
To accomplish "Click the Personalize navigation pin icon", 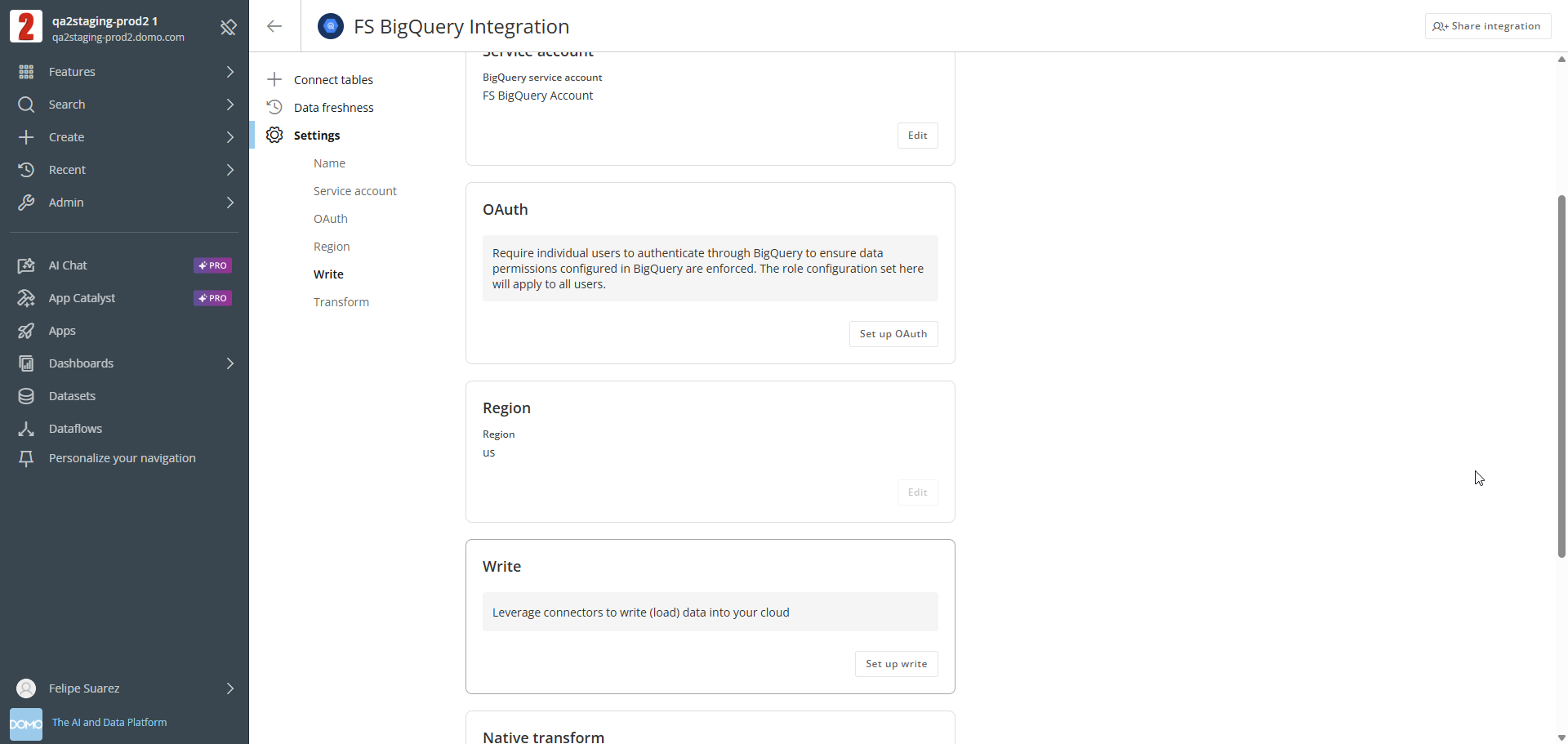I will click(x=26, y=459).
